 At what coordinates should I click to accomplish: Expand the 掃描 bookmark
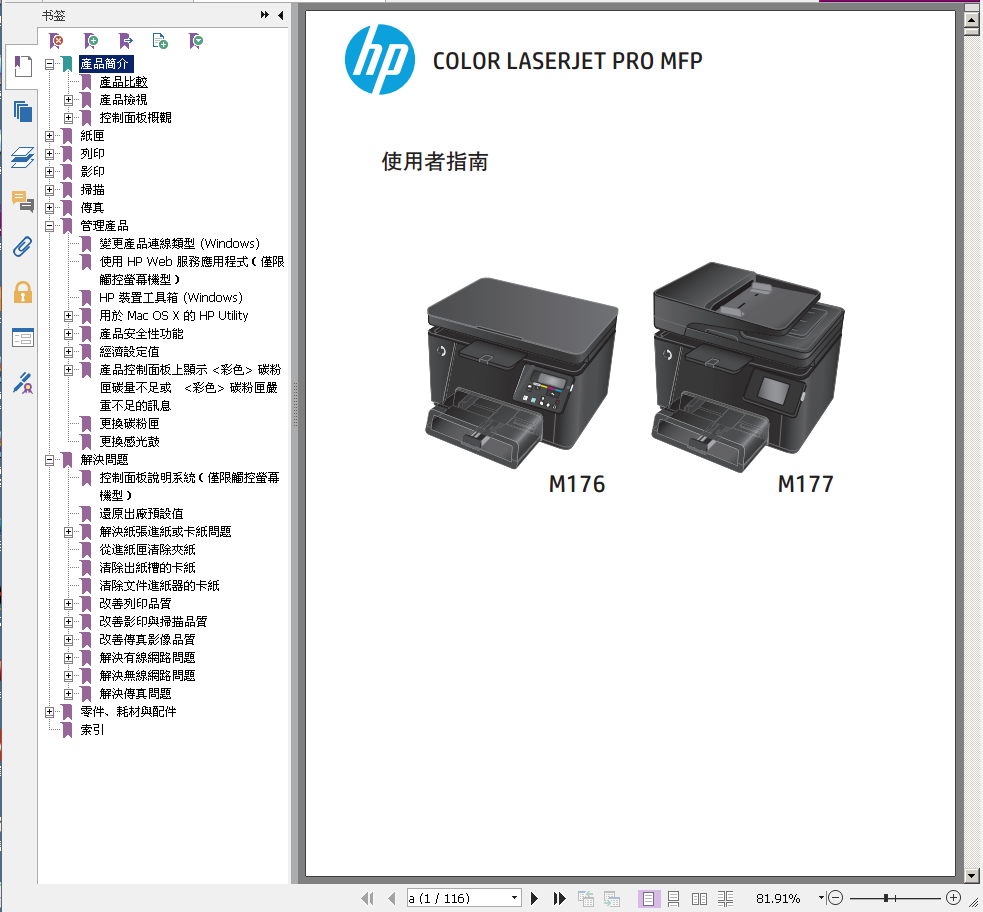50,189
